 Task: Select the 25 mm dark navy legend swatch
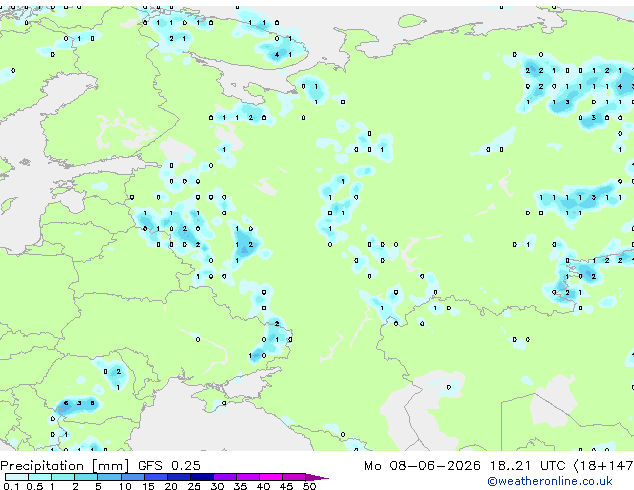point(202,477)
